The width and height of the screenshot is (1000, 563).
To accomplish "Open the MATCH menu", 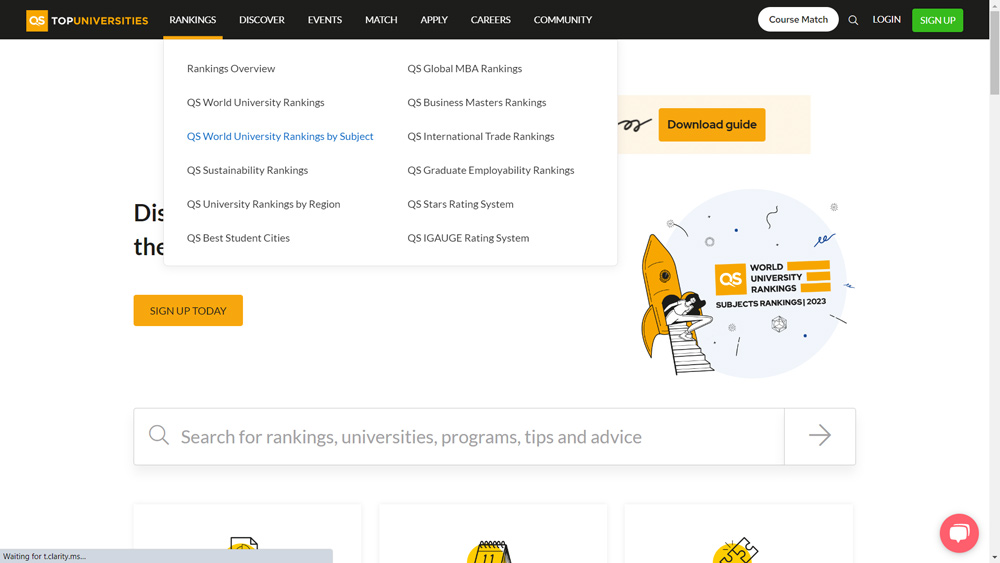I will point(381,20).
